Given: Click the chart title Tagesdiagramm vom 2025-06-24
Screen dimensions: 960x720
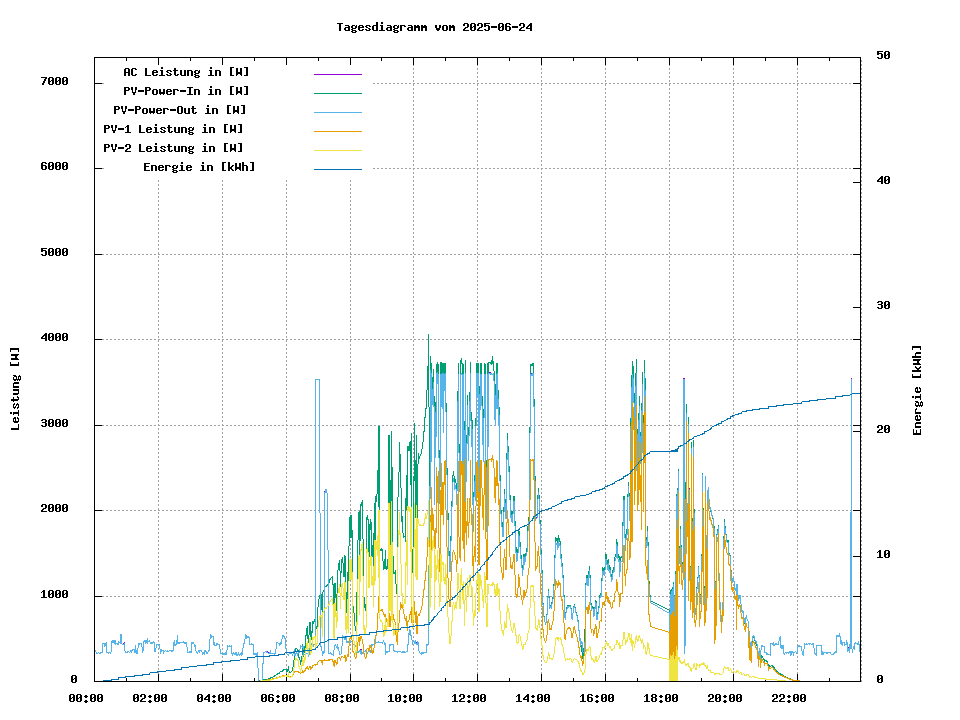Looking at the screenshot, I should [434, 27].
